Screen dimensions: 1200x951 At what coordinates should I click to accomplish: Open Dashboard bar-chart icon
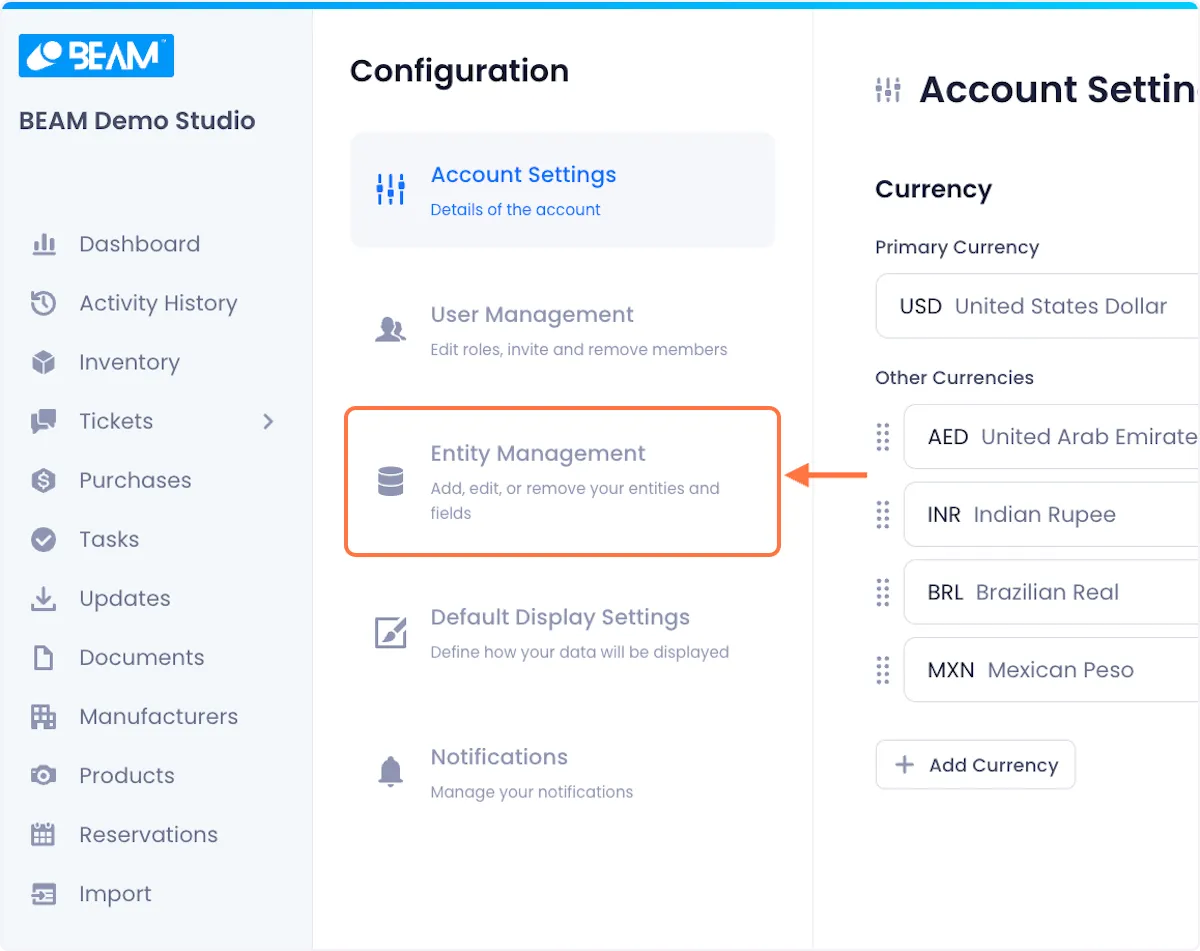click(43, 244)
